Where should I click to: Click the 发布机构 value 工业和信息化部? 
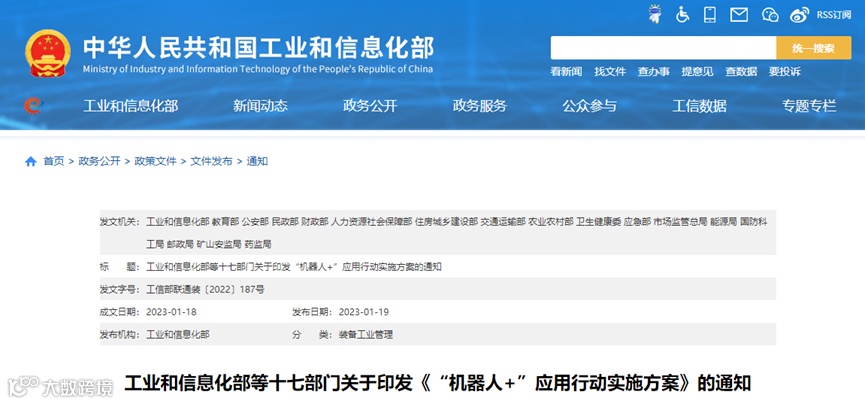[x=178, y=334]
